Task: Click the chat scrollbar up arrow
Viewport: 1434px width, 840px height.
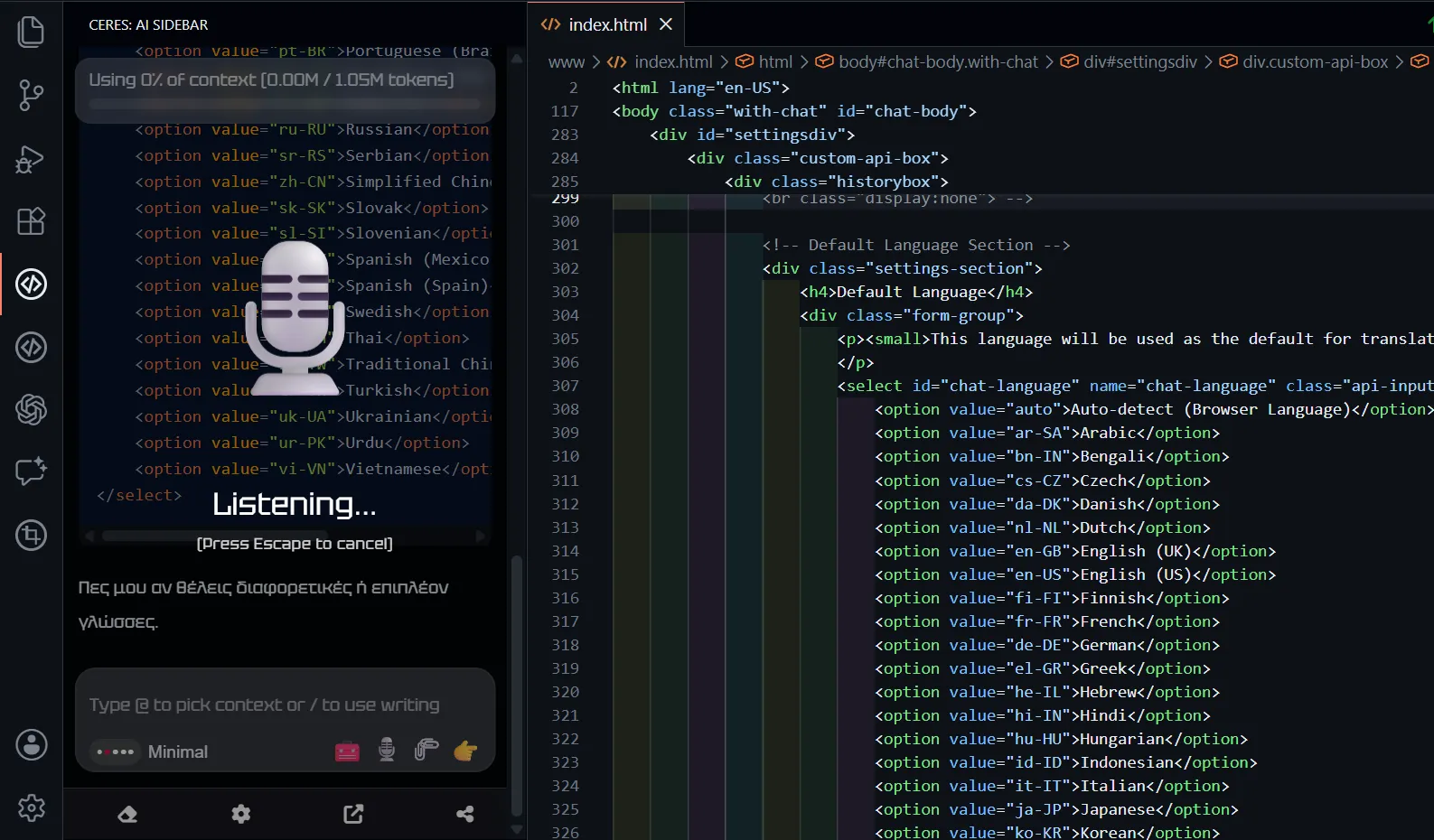Action: click(517, 59)
